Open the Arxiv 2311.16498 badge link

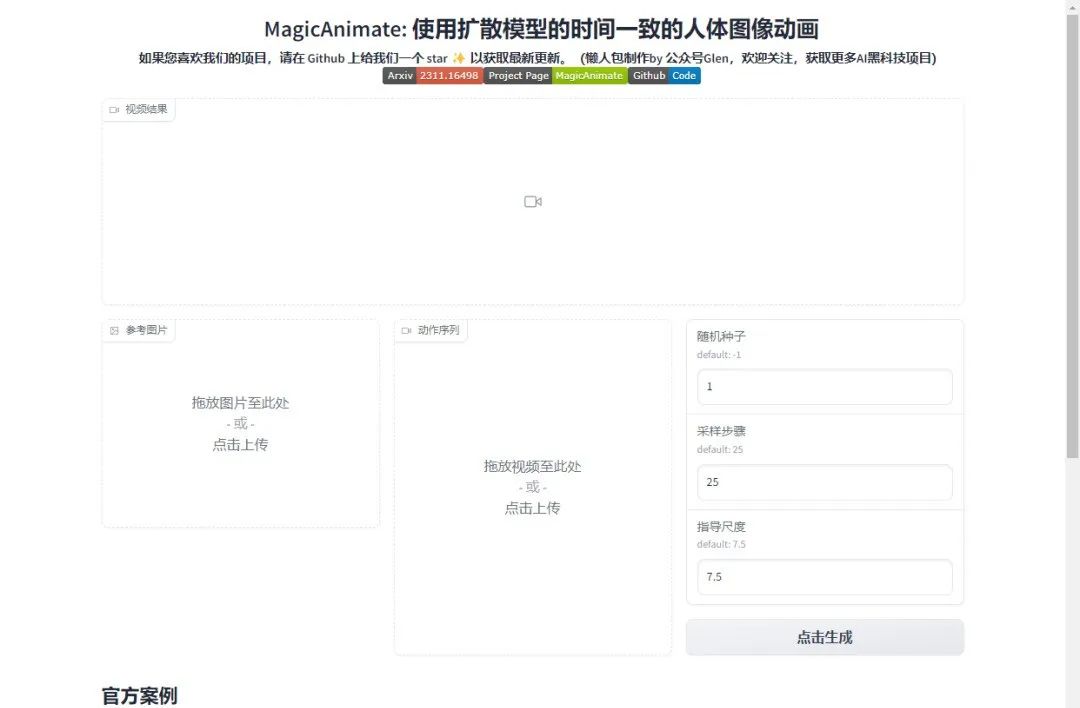pyautogui.click(x=433, y=76)
